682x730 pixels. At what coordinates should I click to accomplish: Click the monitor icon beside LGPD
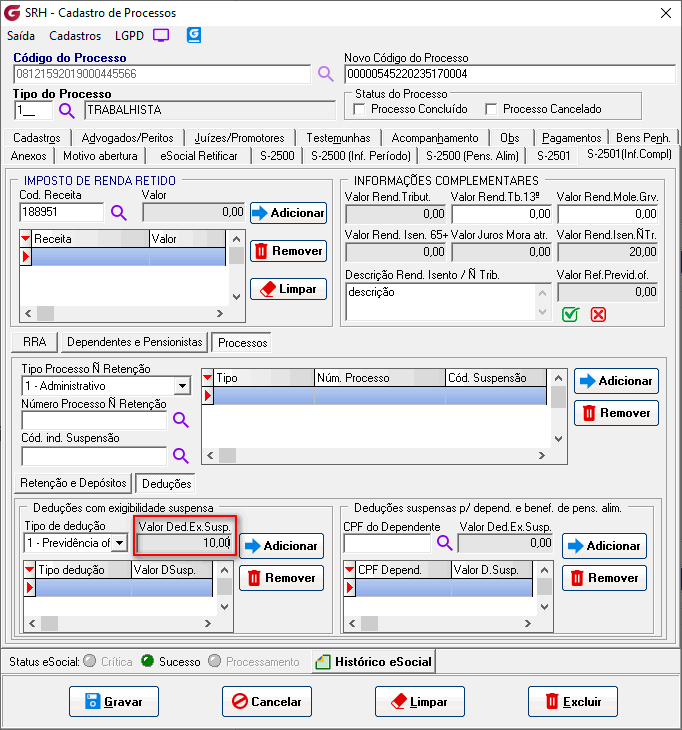point(161,35)
